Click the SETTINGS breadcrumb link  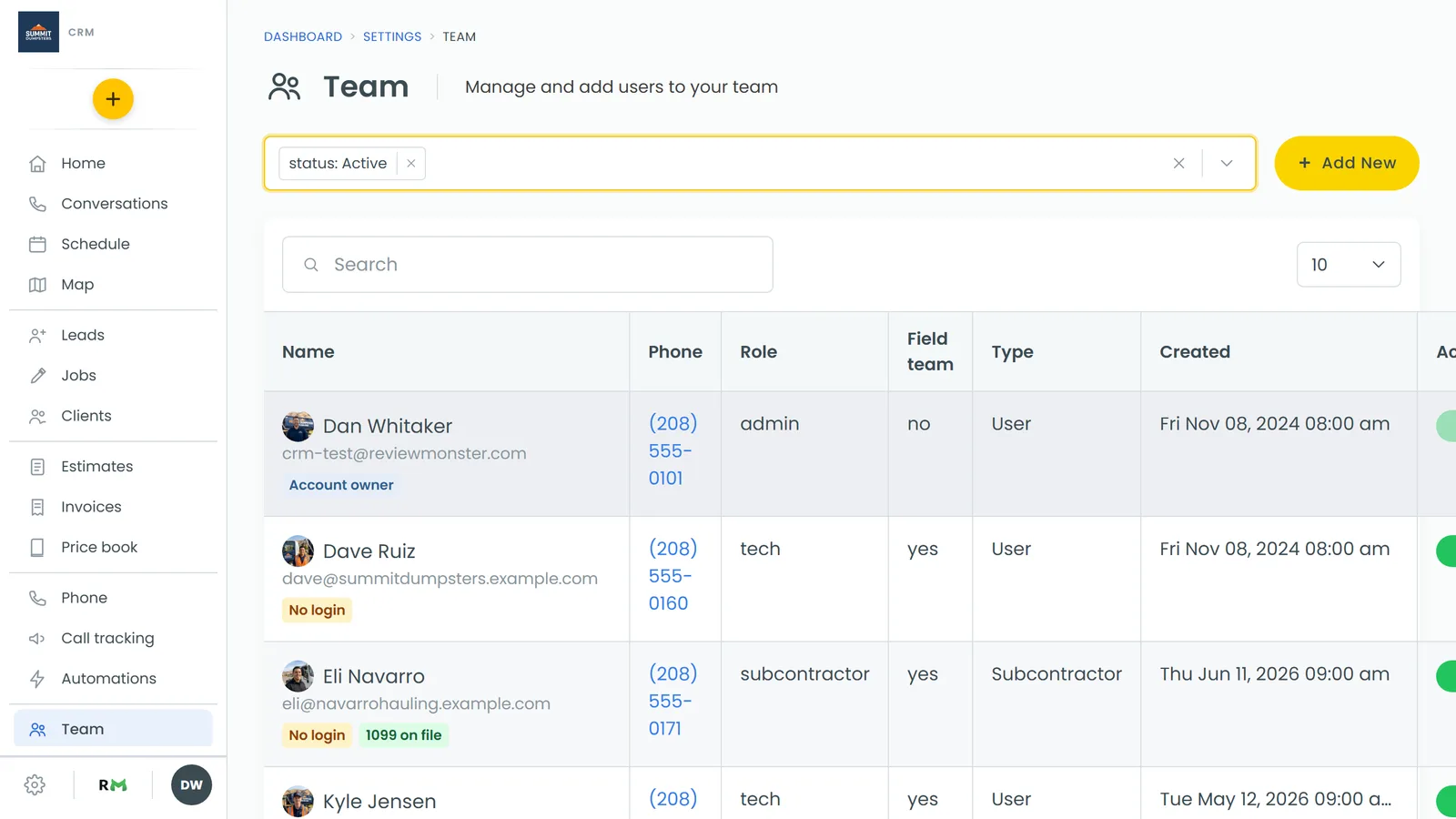392,36
